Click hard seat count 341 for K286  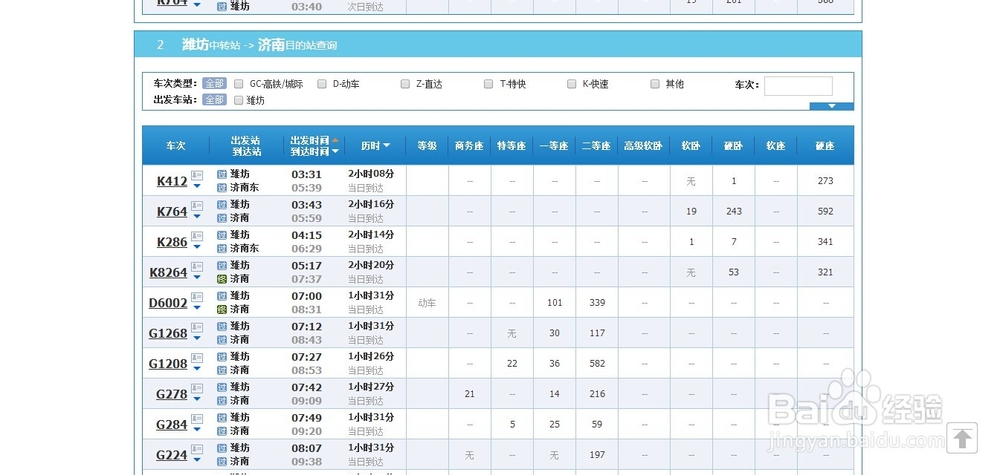tap(825, 242)
